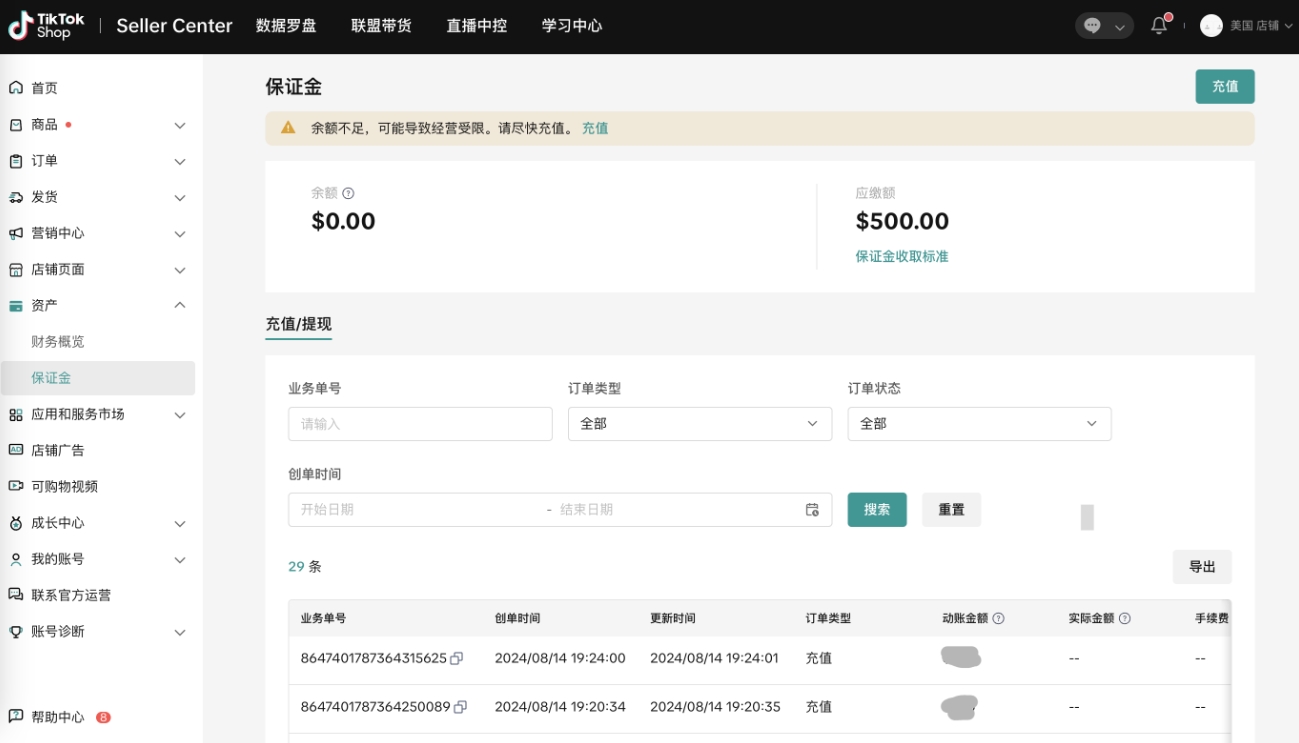Click the 帮助中心 help icon

[16, 717]
